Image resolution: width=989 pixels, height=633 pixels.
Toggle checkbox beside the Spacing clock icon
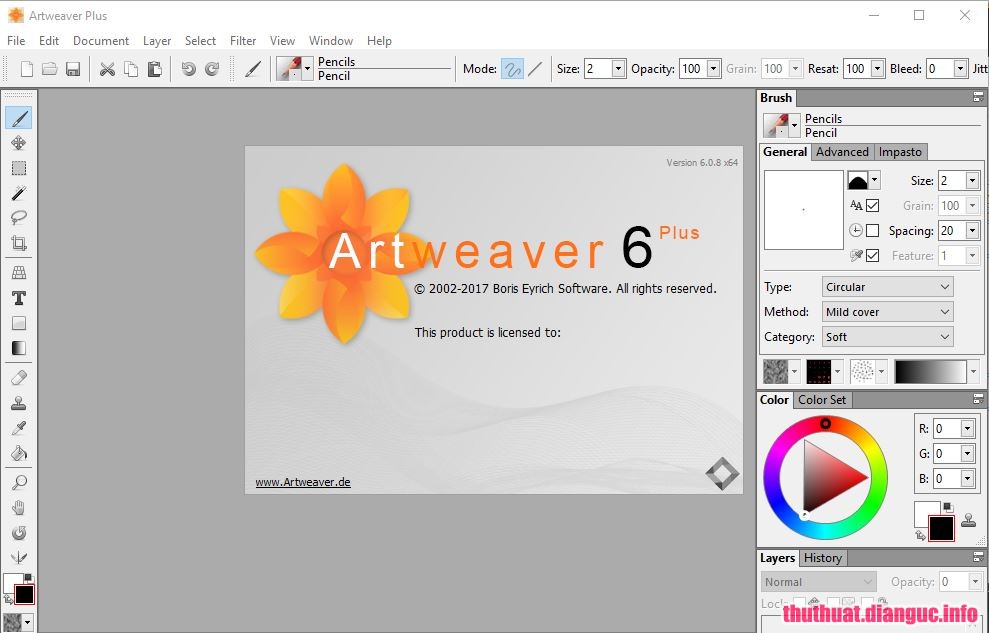tap(872, 231)
